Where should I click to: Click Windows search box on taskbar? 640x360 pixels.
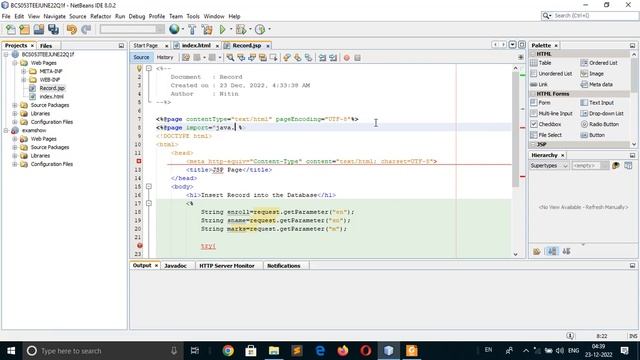pyautogui.click(x=102, y=351)
